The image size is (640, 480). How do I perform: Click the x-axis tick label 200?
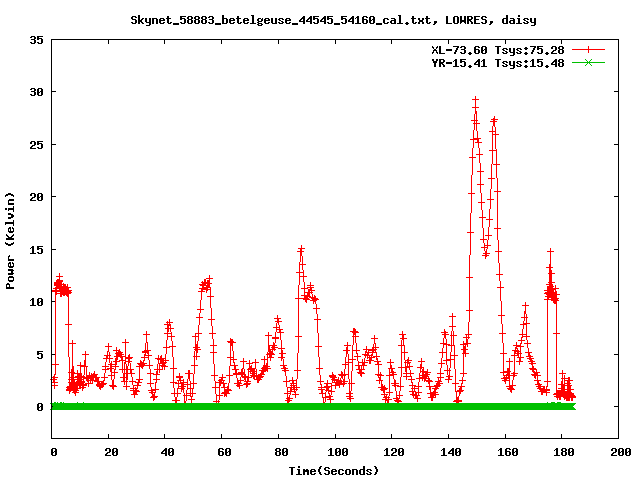621,452
